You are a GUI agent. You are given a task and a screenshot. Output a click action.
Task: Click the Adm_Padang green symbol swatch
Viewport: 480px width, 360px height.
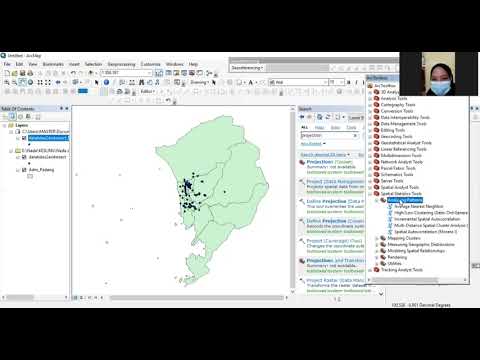[x=30, y=176]
